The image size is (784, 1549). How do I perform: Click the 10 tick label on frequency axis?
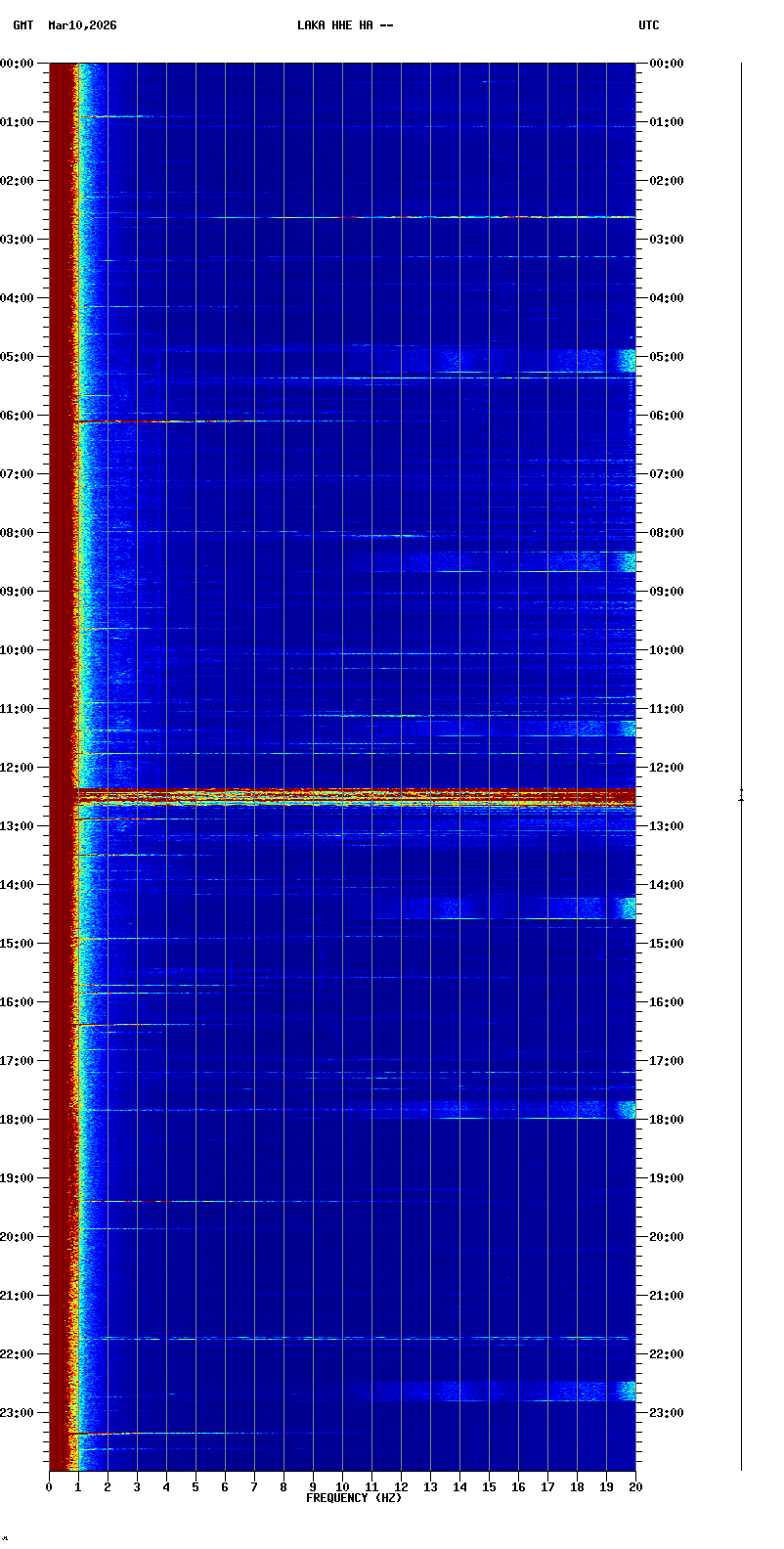pyautogui.click(x=342, y=1487)
